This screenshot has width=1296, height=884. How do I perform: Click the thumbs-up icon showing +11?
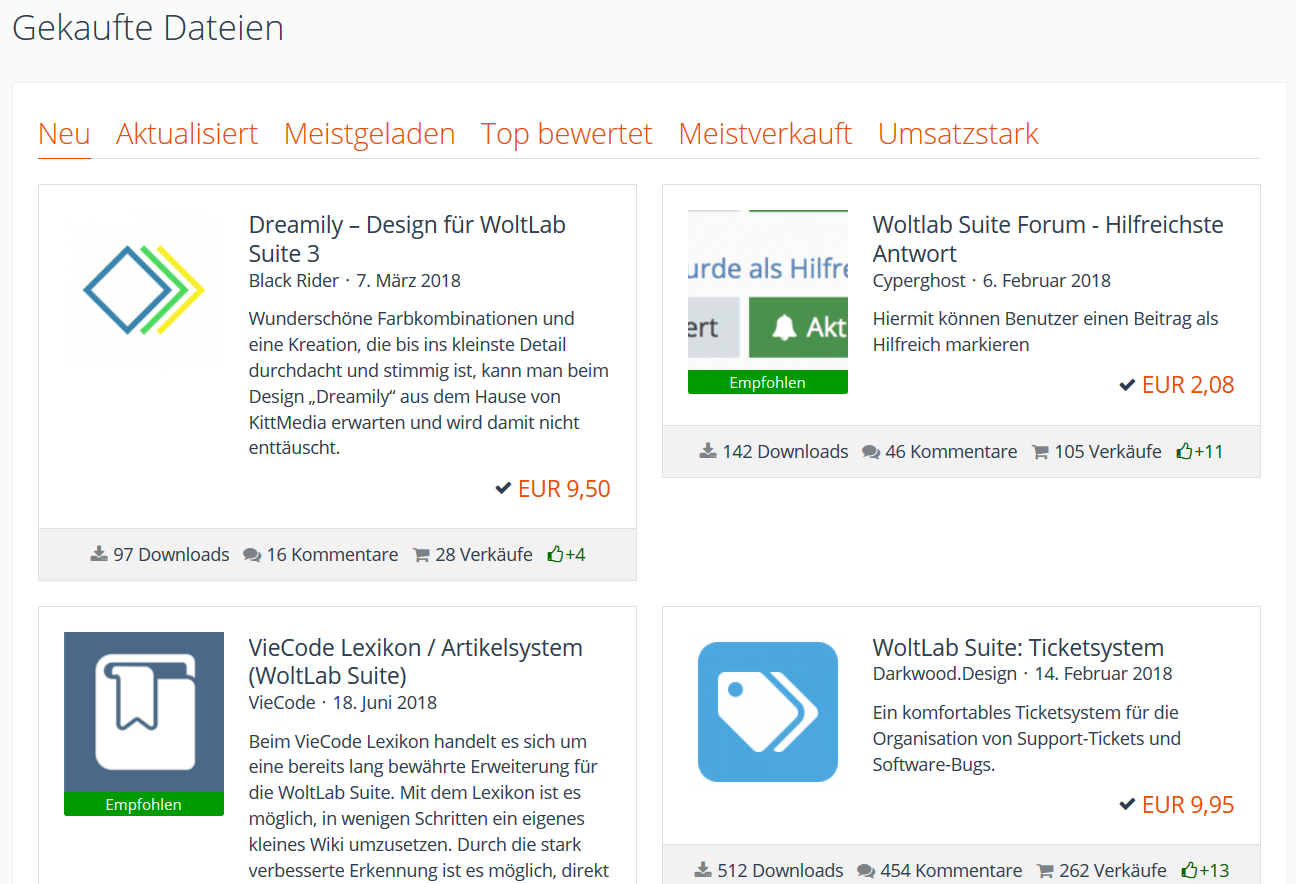[x=1185, y=451]
